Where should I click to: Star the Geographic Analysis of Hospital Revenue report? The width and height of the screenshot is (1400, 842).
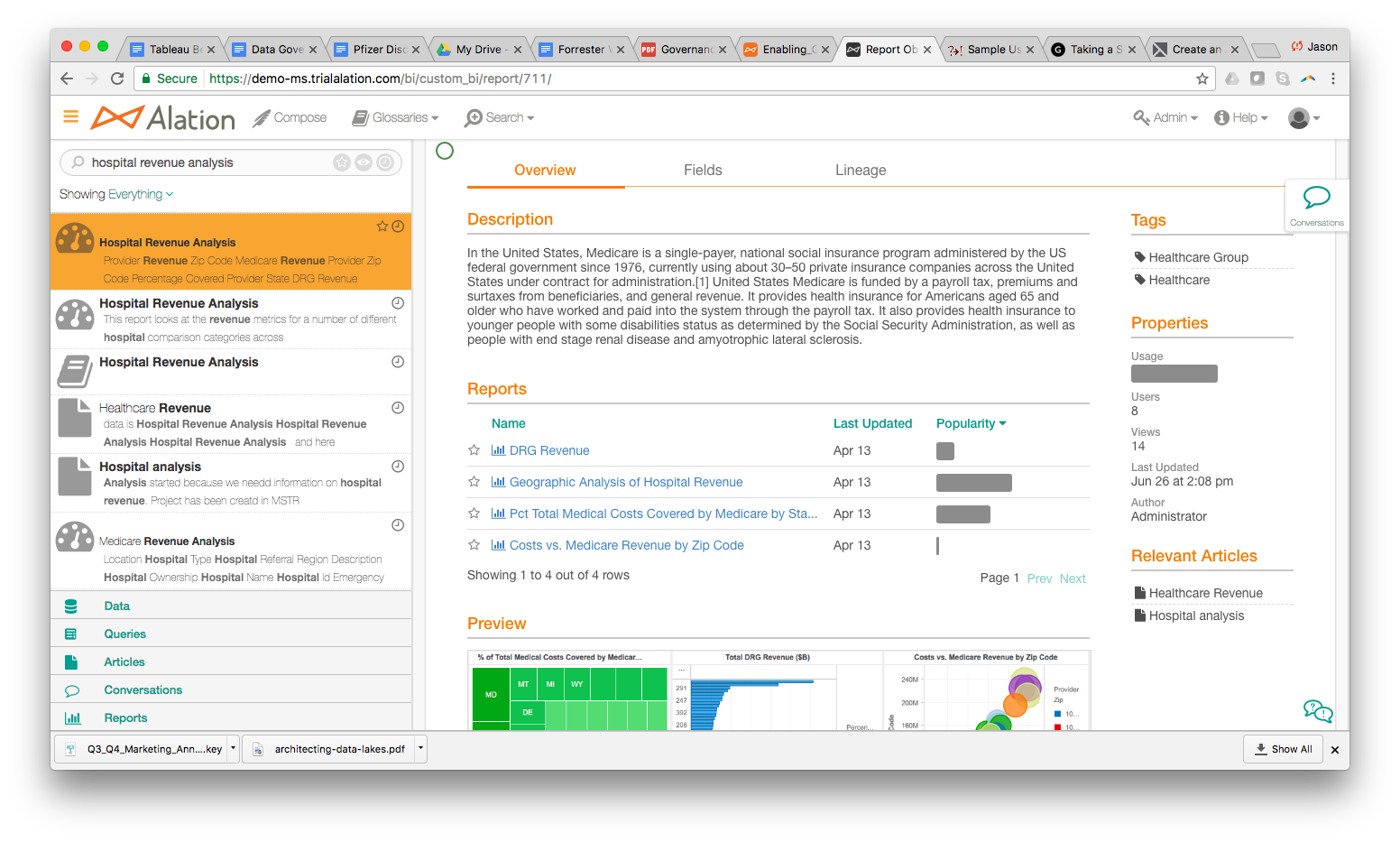coord(474,482)
